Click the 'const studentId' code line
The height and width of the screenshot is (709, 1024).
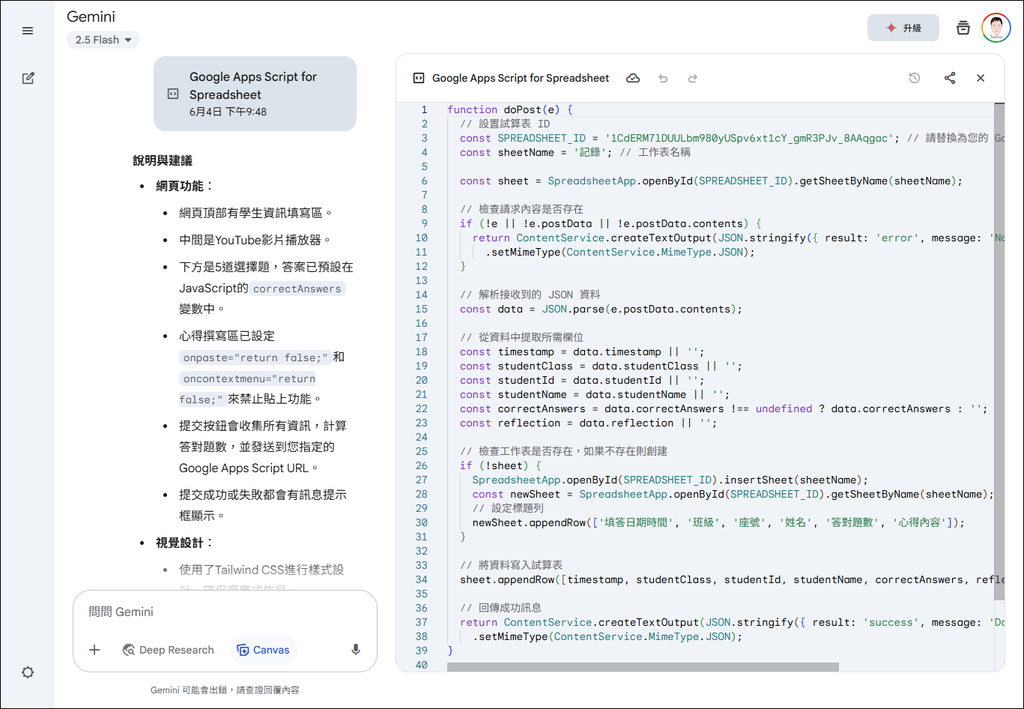point(582,381)
